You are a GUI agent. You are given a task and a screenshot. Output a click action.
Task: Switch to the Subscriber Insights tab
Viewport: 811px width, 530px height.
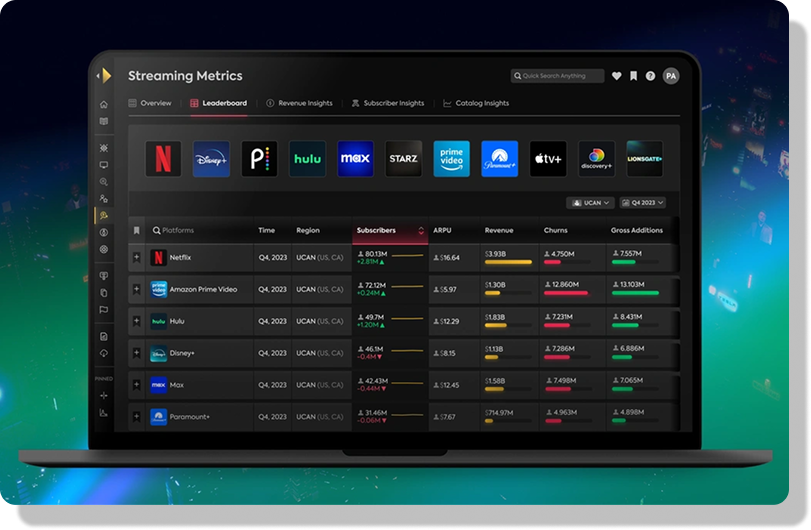(388, 103)
